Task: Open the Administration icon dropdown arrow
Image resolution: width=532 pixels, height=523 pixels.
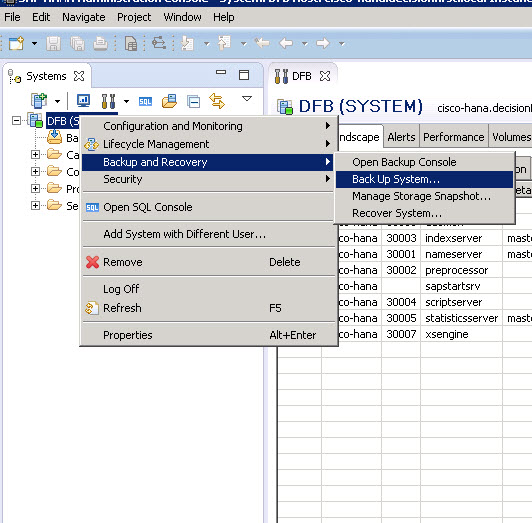Action: tap(126, 101)
